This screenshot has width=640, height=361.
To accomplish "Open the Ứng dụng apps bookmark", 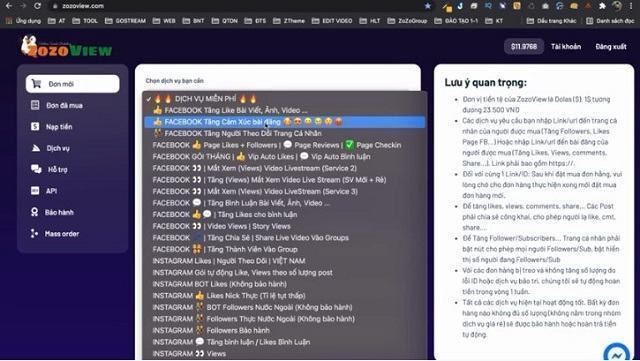I will pos(24,21).
